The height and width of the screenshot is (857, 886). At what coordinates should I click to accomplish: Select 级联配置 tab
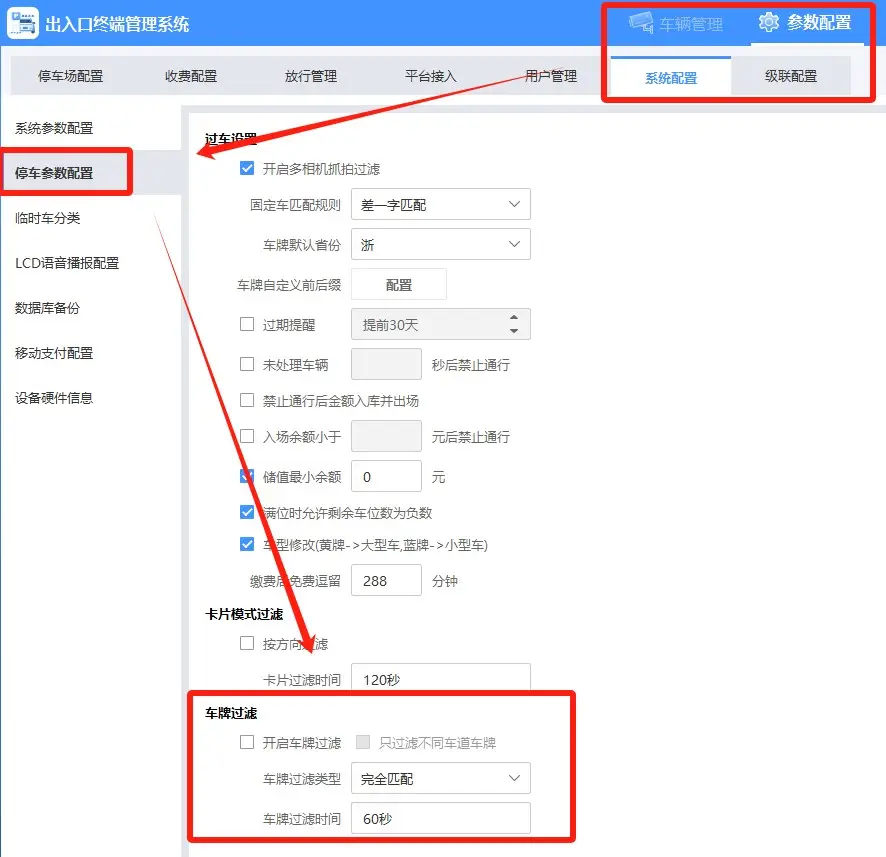pyautogui.click(x=790, y=76)
